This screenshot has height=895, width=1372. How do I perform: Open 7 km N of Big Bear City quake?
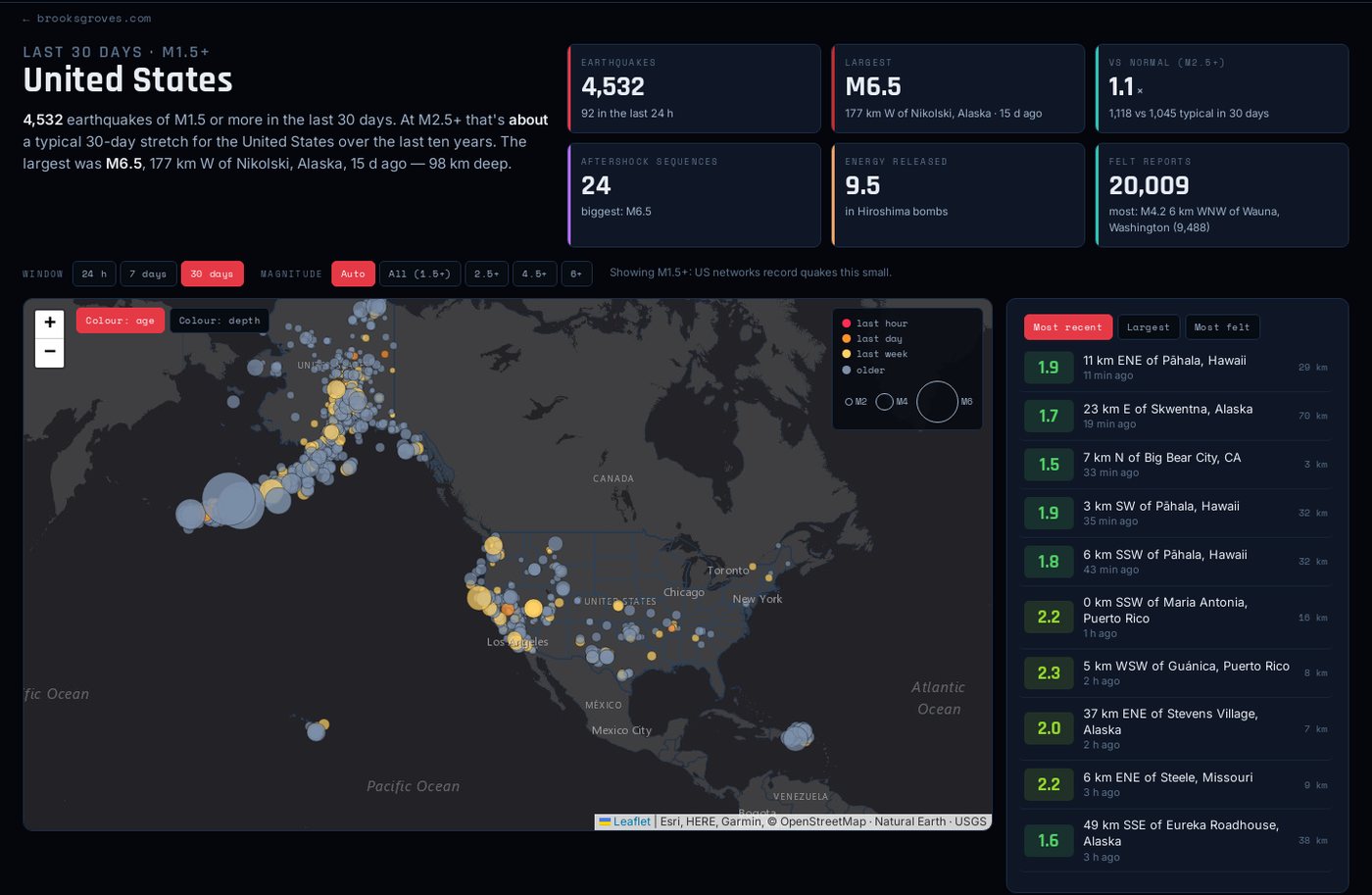1176,465
